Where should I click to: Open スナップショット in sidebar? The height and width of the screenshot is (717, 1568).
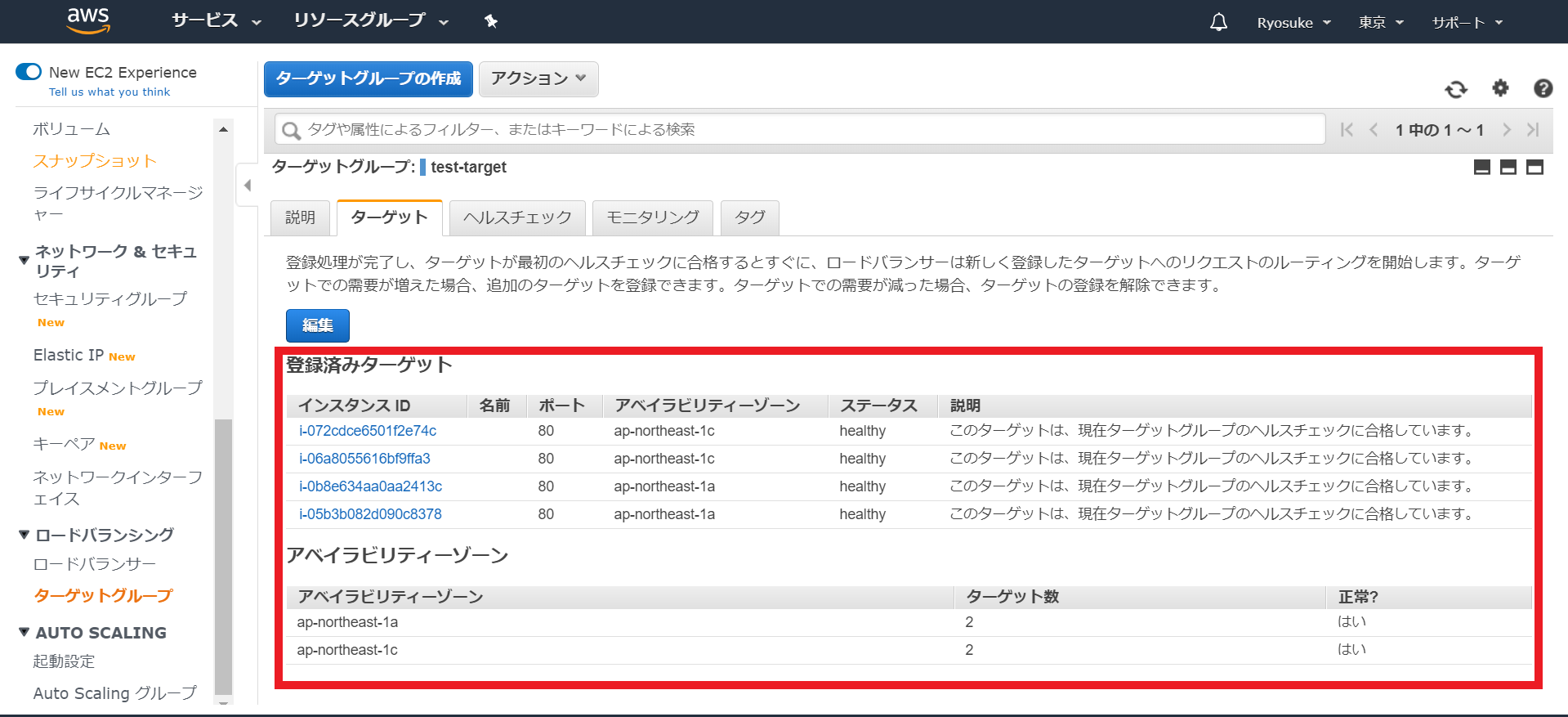point(95,161)
